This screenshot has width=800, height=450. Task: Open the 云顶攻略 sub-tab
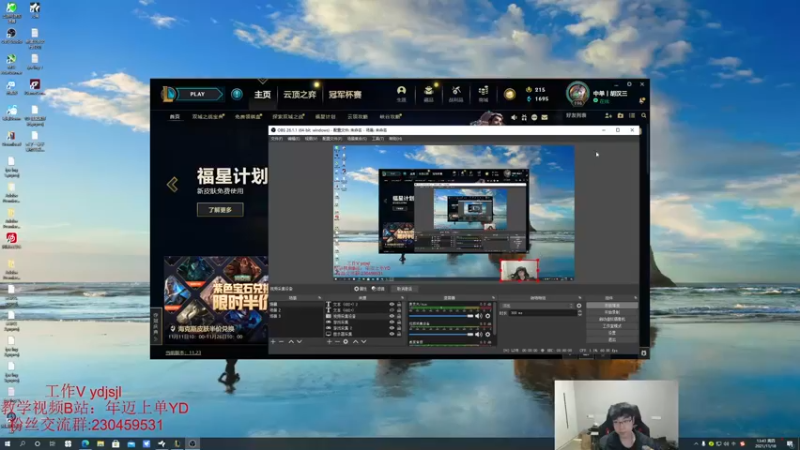click(x=358, y=117)
